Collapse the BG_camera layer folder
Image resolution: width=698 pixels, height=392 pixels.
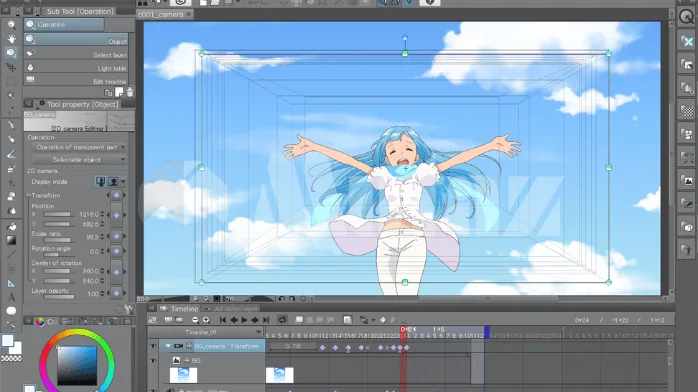point(168,346)
